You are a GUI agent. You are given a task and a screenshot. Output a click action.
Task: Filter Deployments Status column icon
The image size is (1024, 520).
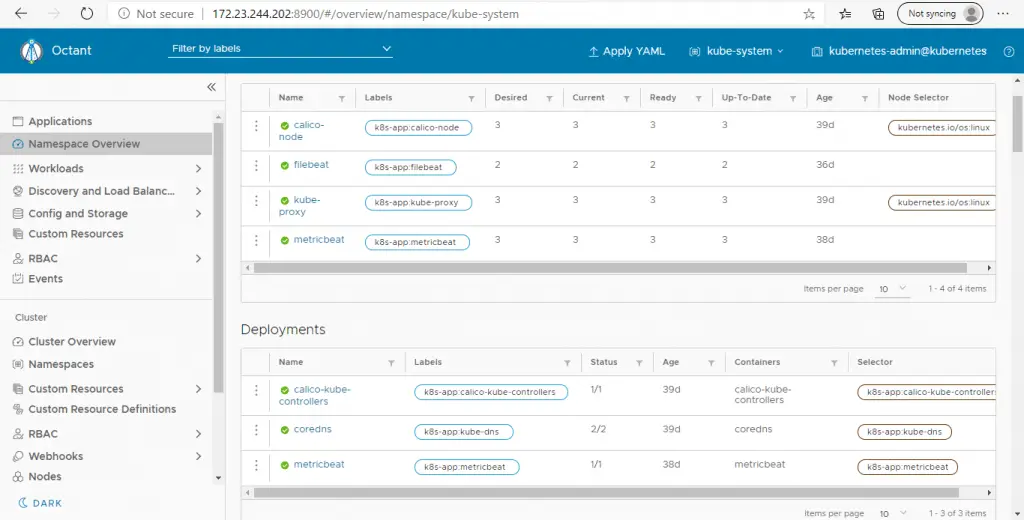(639, 363)
